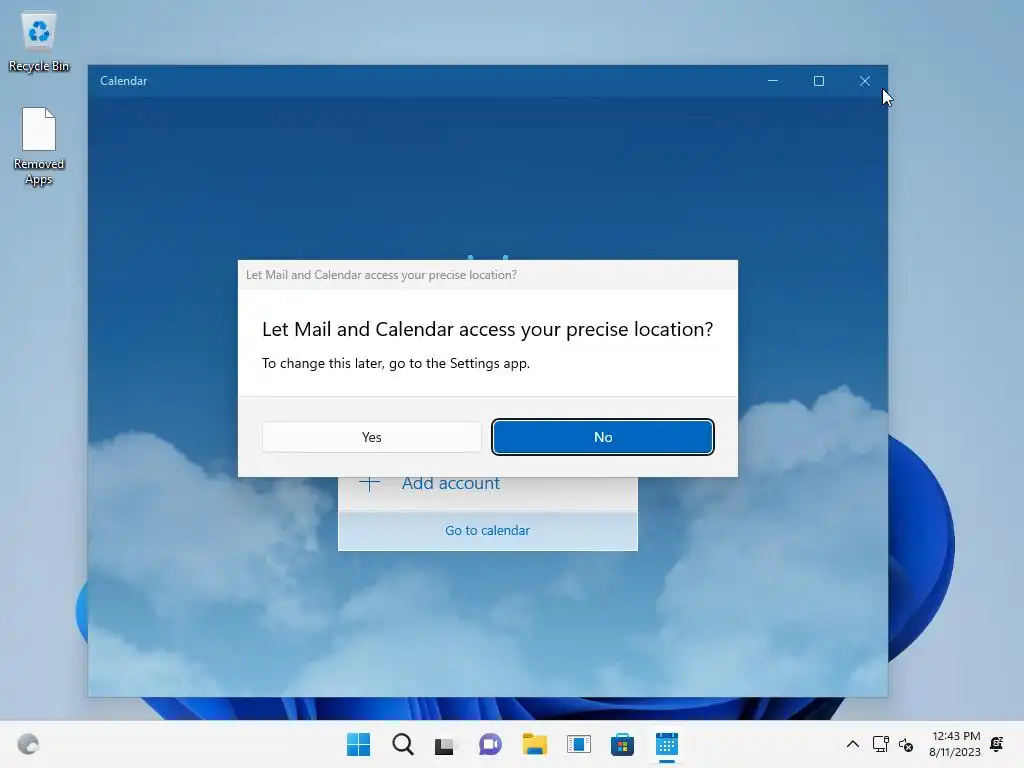Image resolution: width=1024 pixels, height=768 pixels.
Task: Open the notification center bell icon
Action: click(x=997, y=744)
